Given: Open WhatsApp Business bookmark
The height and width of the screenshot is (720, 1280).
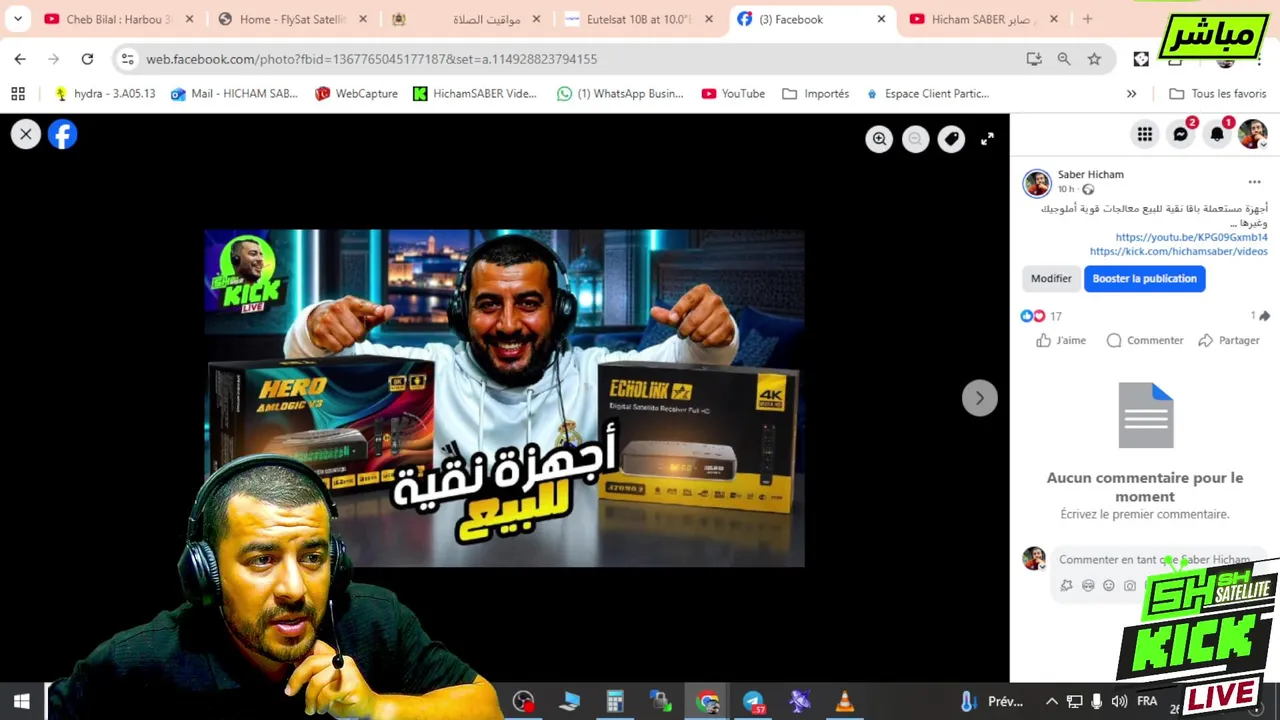Looking at the screenshot, I should click(x=620, y=93).
